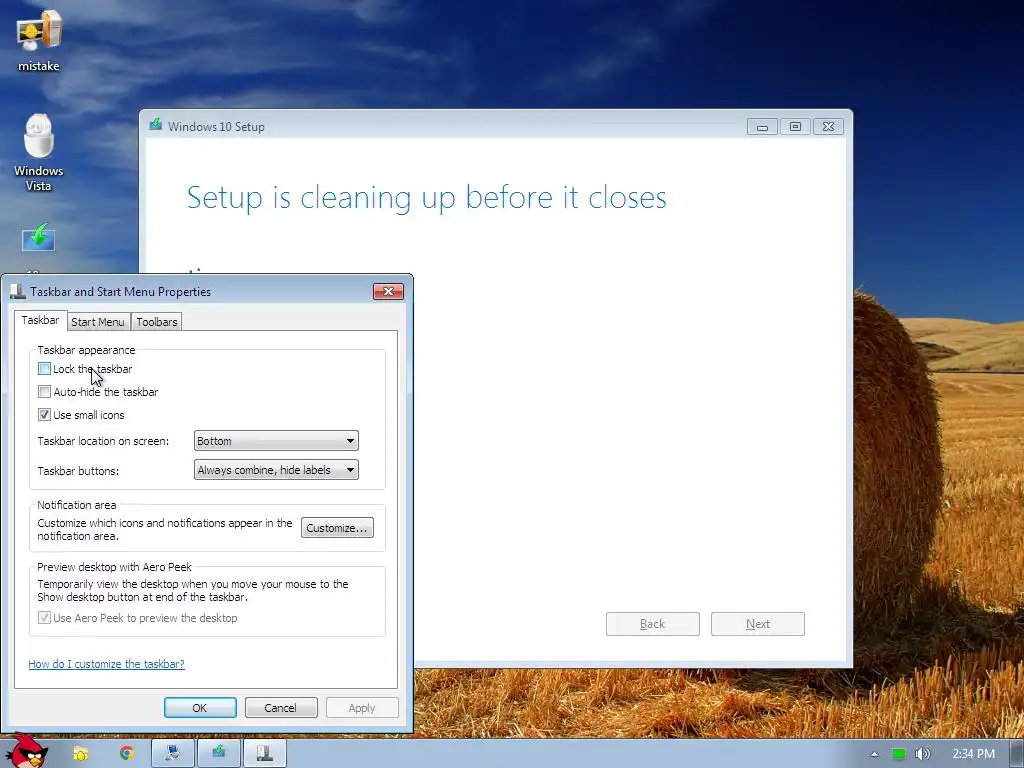Select the Taskbar tab
Screen dimensions: 1024x768
point(40,320)
